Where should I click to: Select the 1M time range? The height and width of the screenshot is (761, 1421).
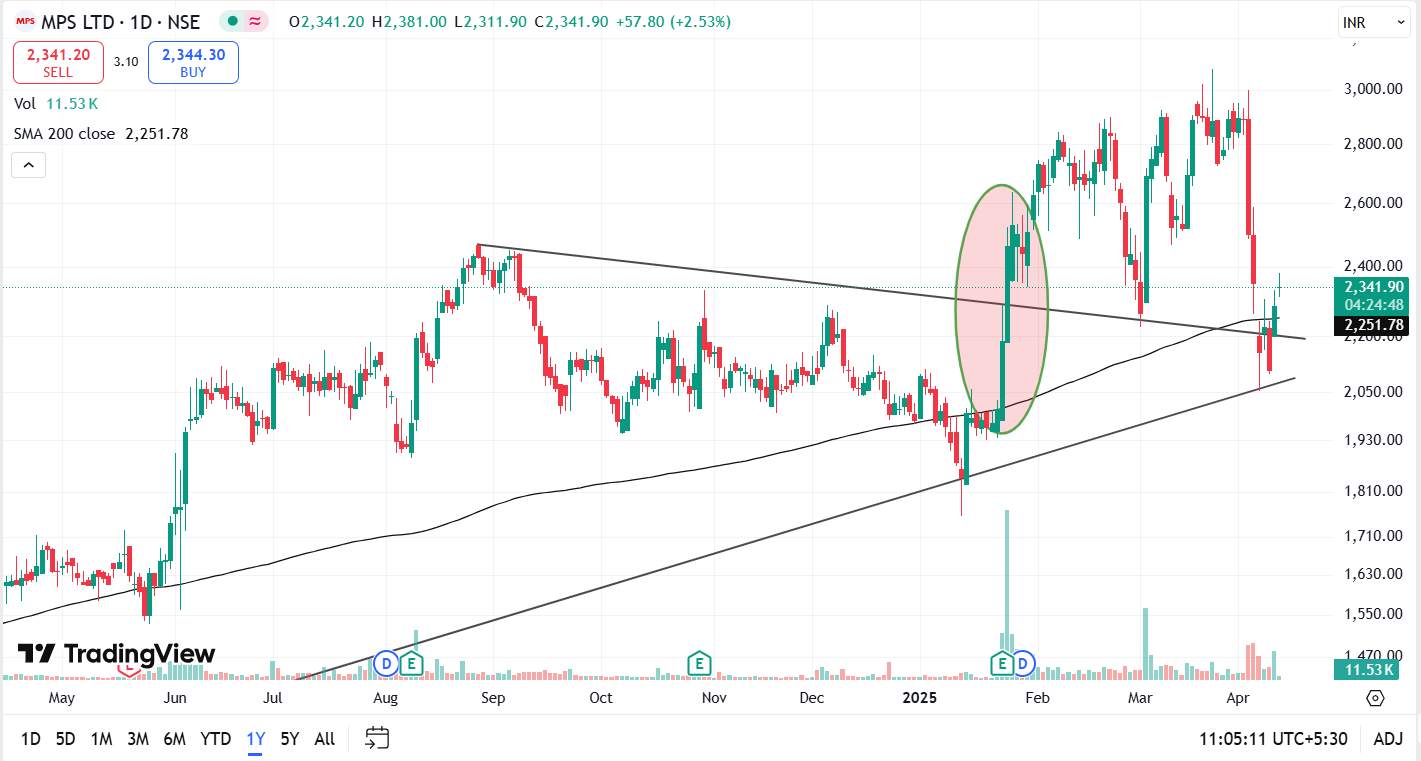[x=101, y=739]
